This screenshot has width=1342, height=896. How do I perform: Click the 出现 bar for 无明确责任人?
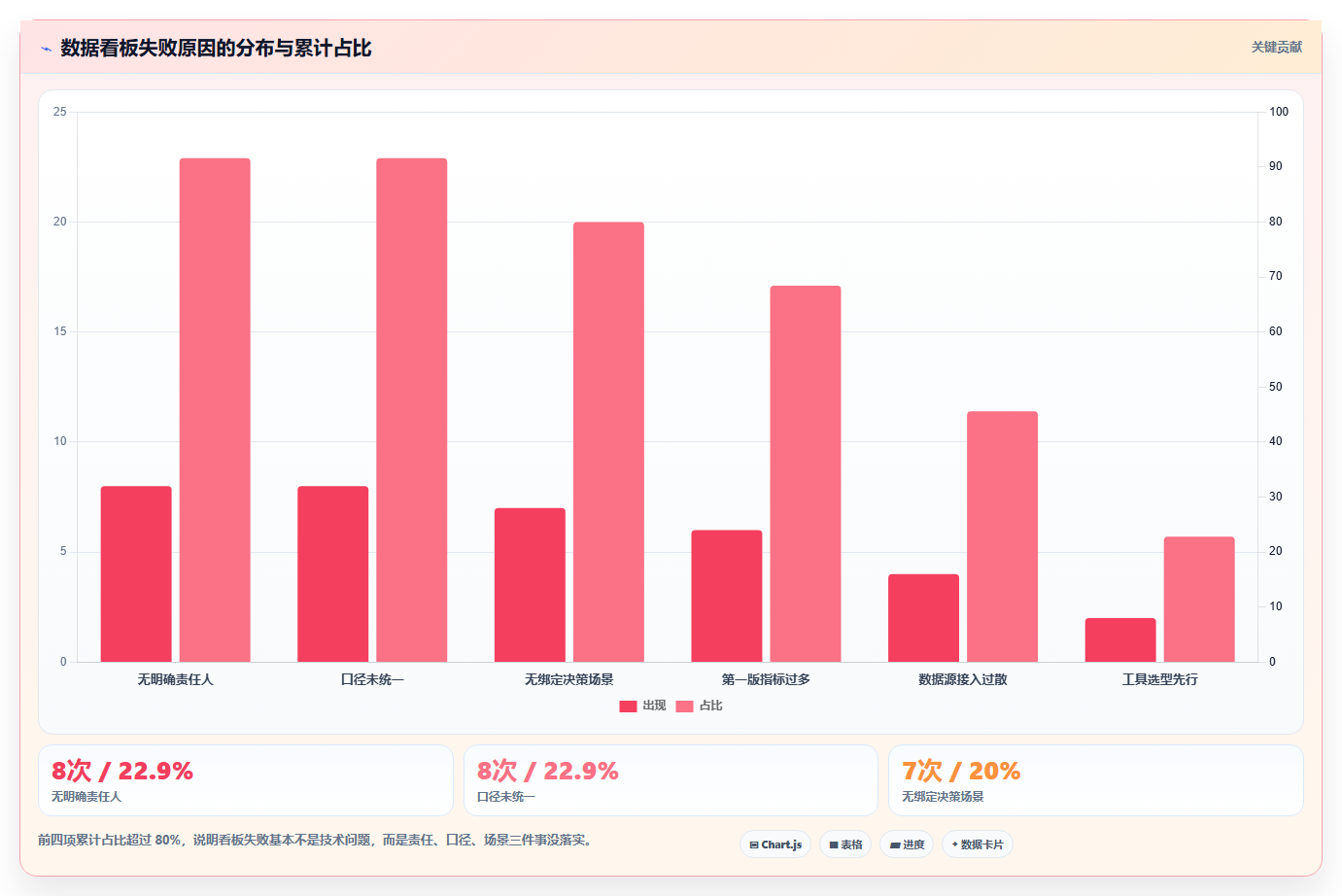tap(136, 574)
